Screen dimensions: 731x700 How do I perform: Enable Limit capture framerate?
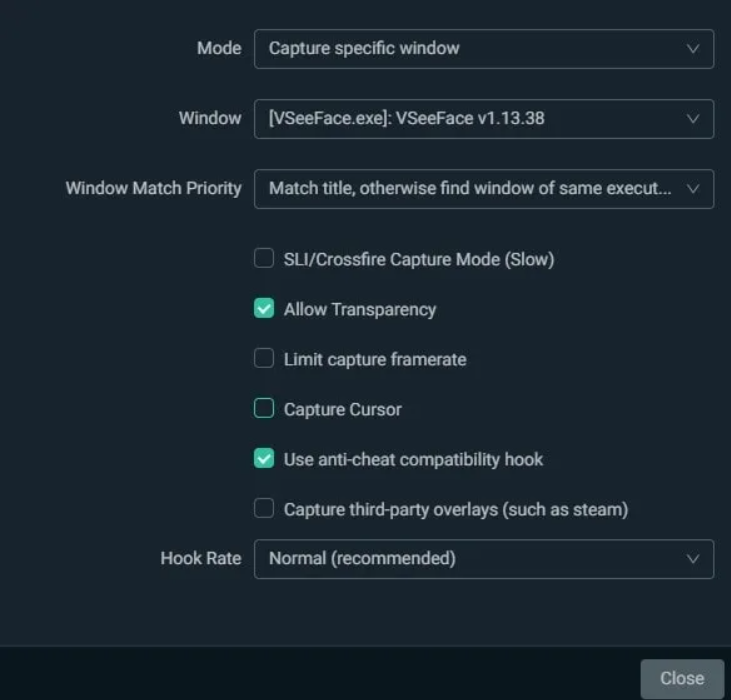(264, 358)
